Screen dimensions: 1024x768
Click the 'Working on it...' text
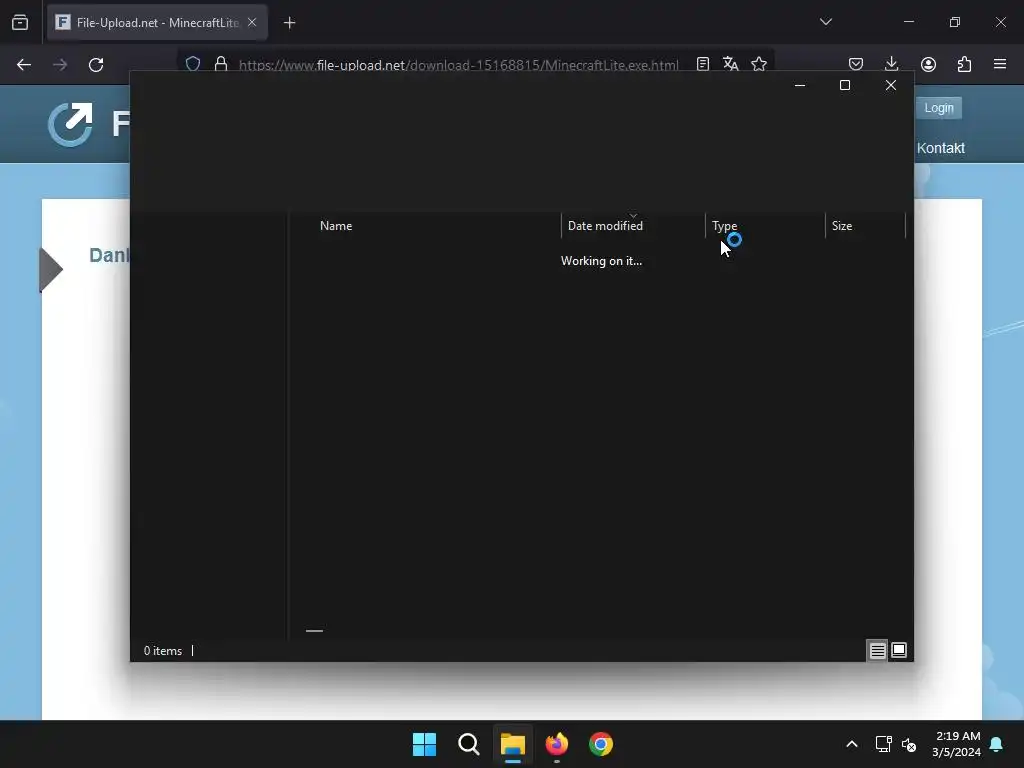(601, 261)
